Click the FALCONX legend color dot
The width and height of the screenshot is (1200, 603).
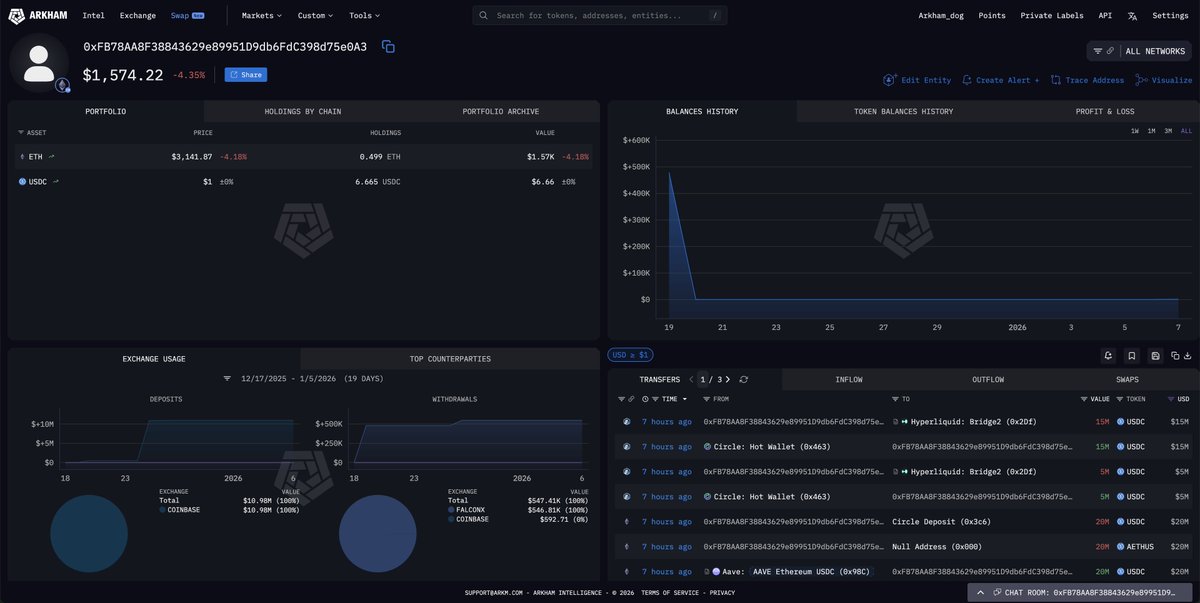(452, 510)
